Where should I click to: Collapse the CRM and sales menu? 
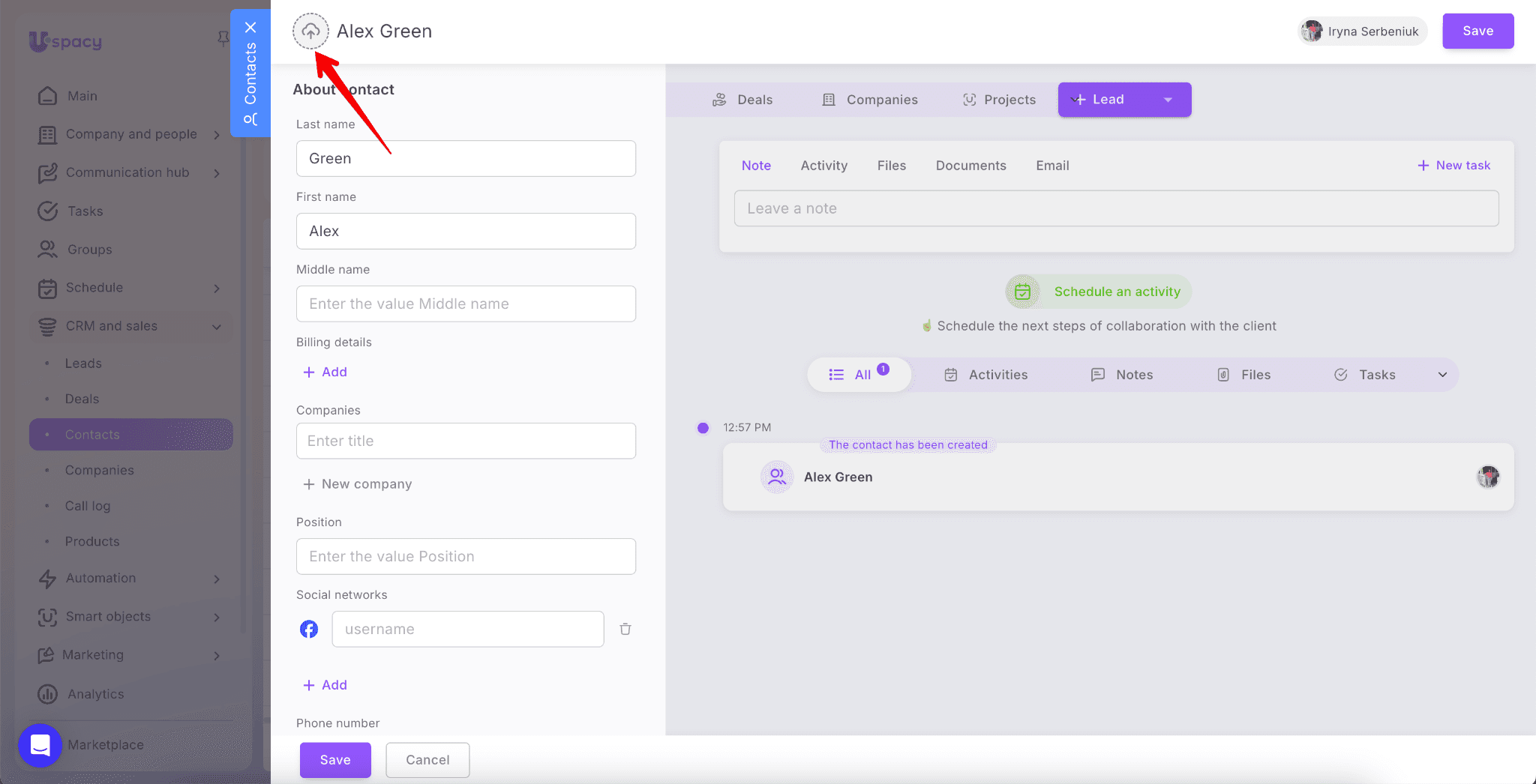click(217, 327)
